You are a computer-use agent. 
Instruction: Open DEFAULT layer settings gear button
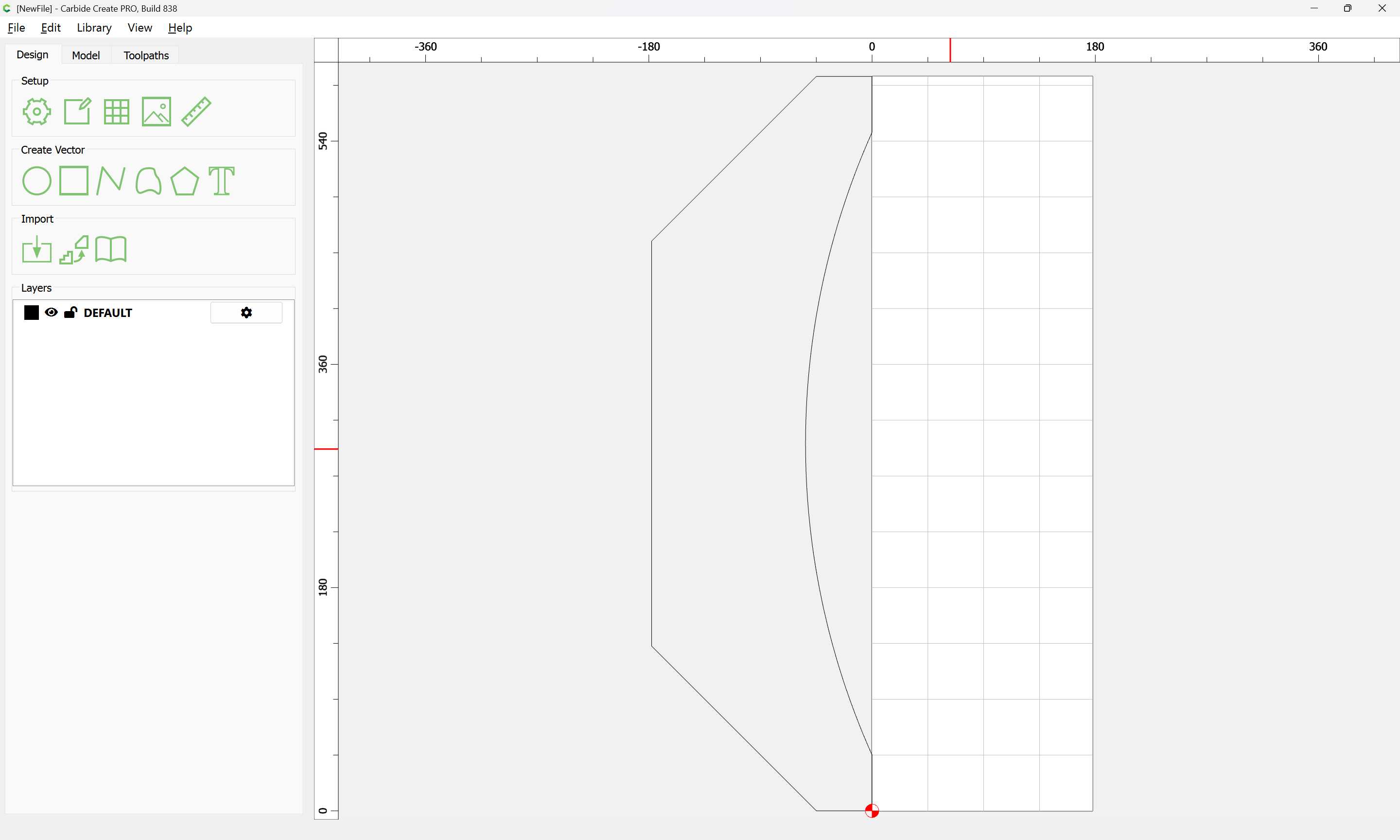(246, 313)
